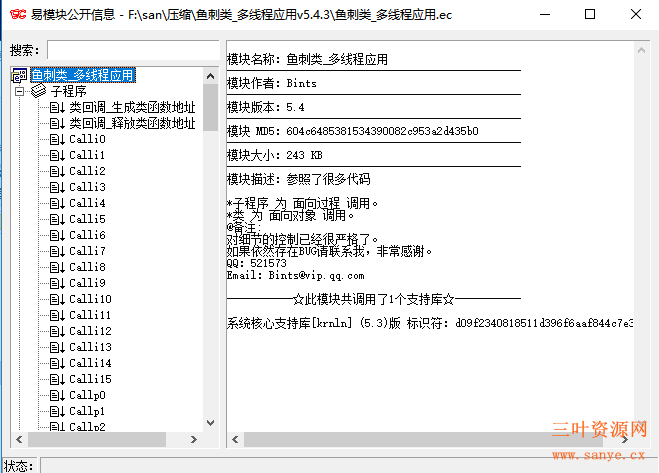Click the subroutine icon next to Calli9
The height and width of the screenshot is (473, 659).
click(57, 283)
